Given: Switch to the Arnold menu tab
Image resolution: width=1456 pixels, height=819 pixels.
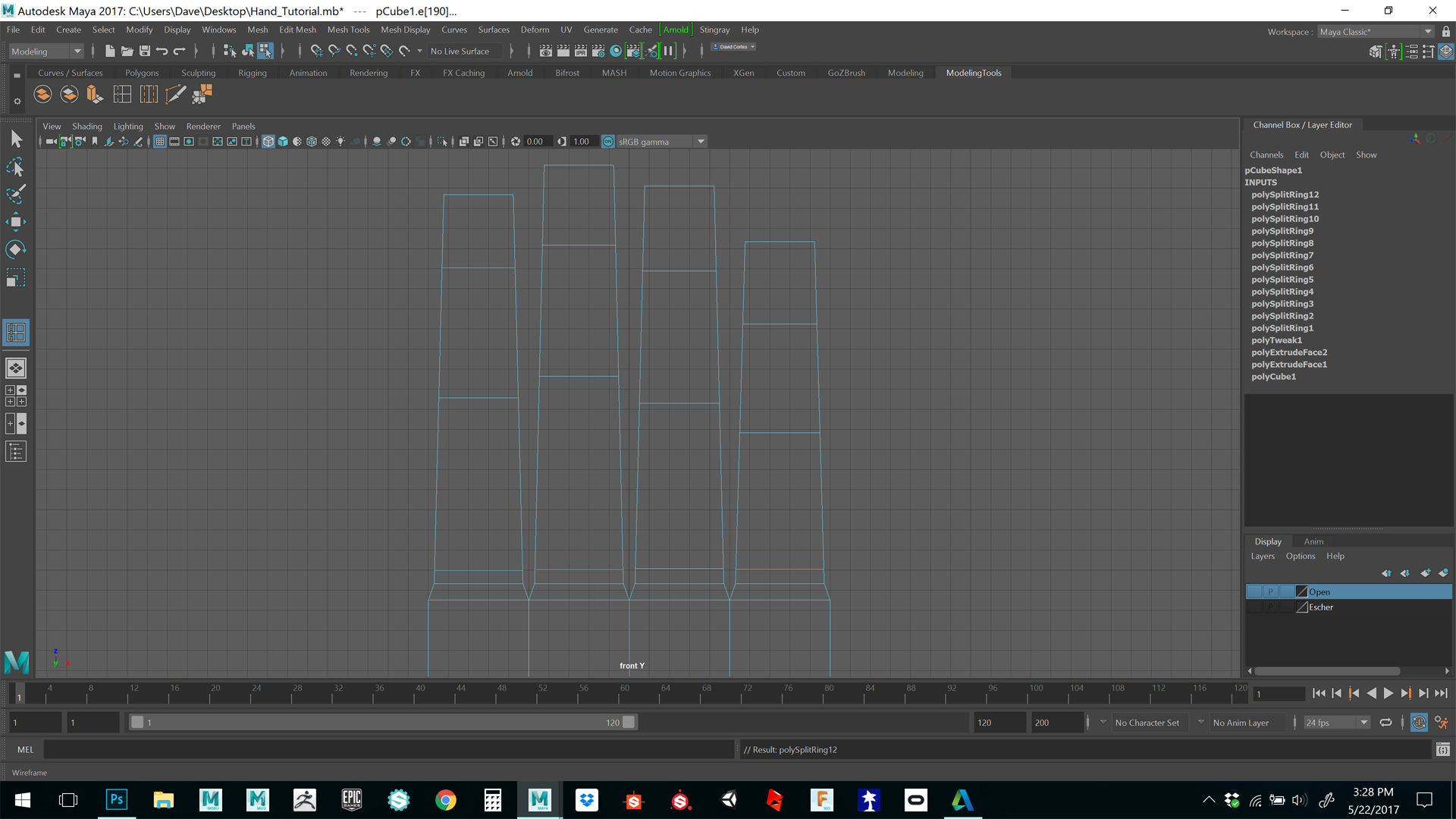Looking at the screenshot, I should pos(674,29).
